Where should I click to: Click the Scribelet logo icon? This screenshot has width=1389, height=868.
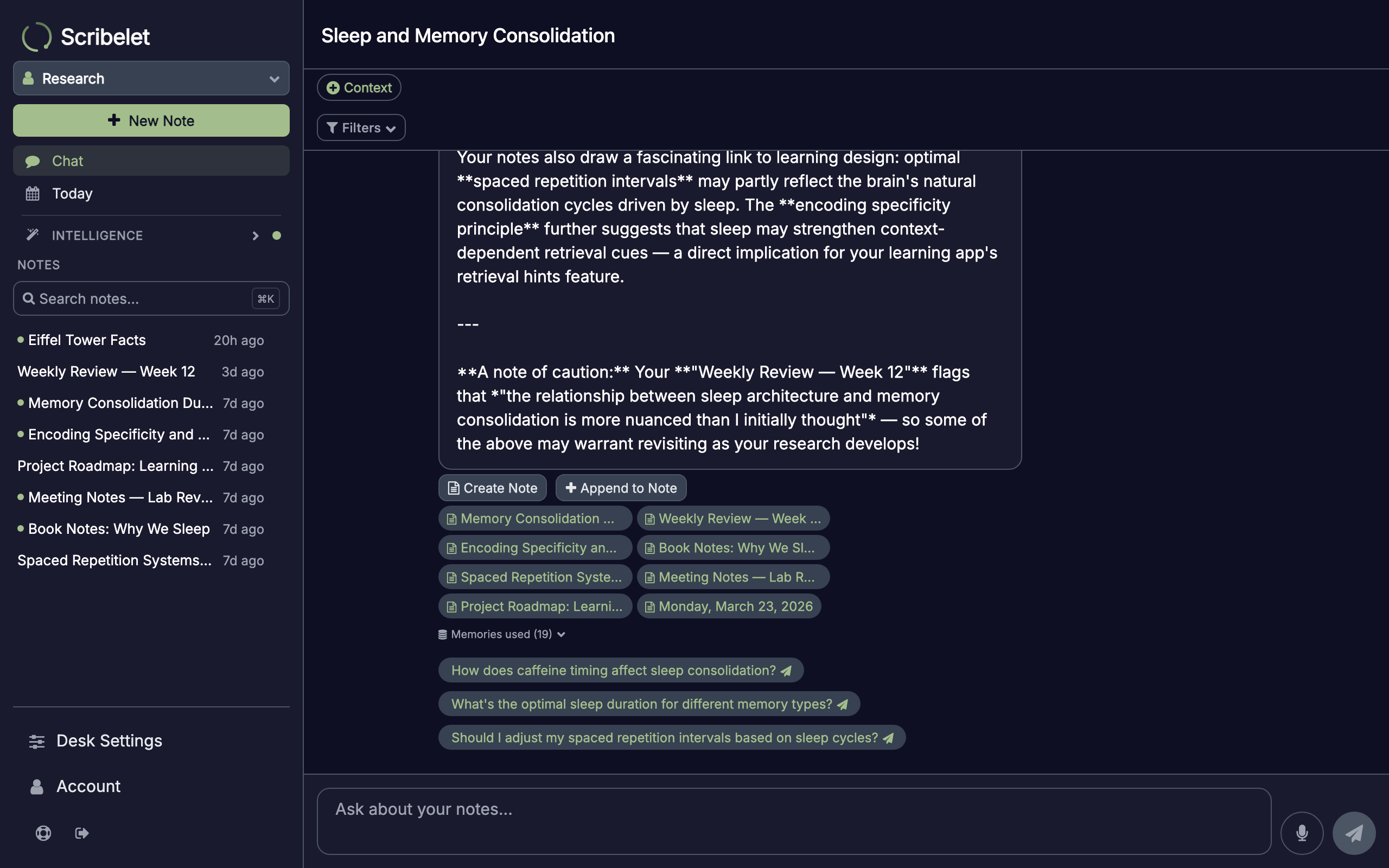(x=36, y=37)
